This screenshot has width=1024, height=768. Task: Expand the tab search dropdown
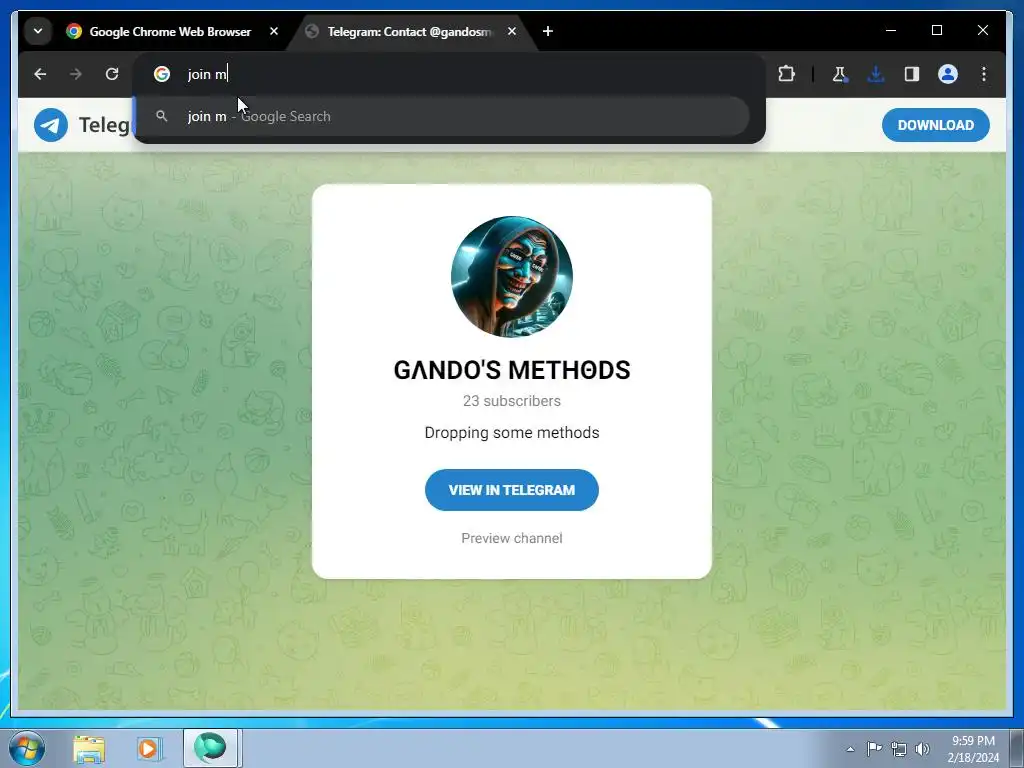38,31
